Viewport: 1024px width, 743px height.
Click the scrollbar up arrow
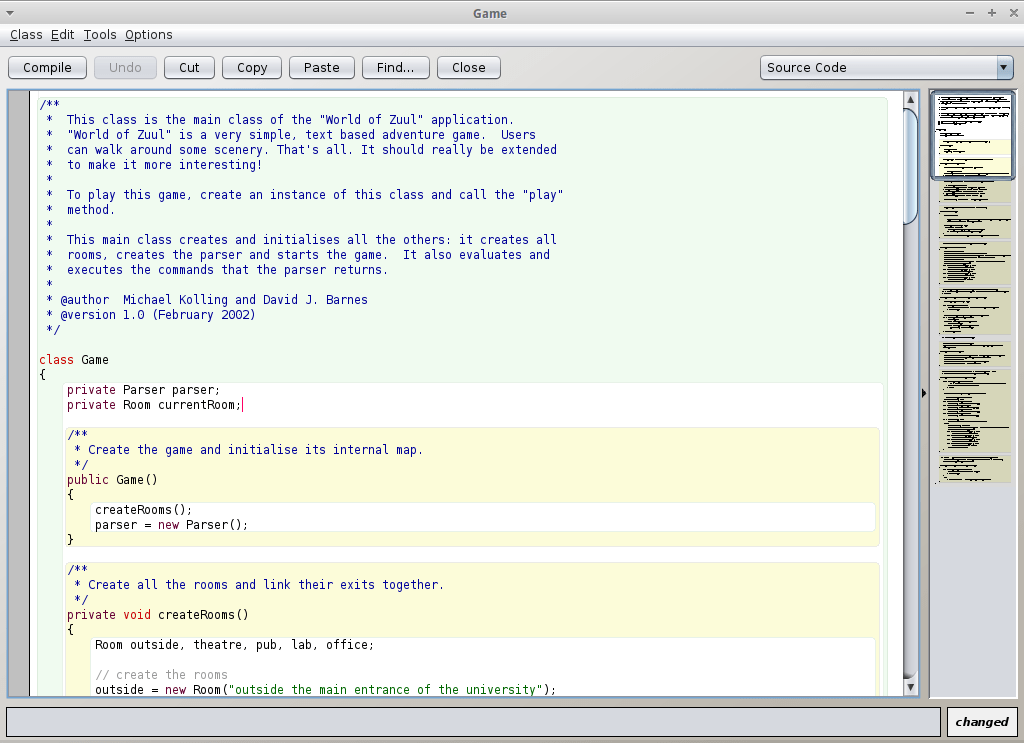910,98
